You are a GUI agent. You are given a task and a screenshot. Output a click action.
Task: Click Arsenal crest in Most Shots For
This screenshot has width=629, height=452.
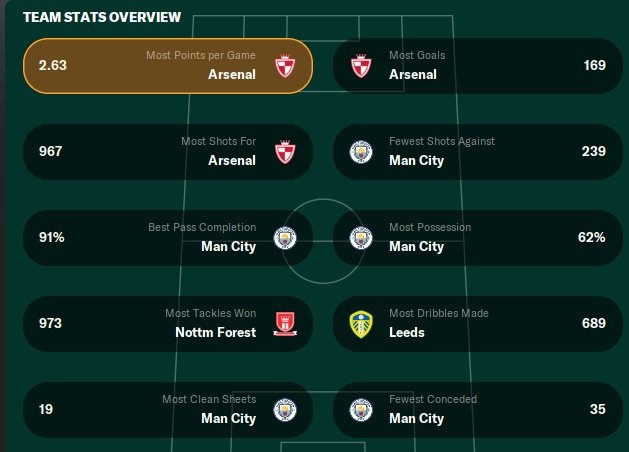pos(285,152)
